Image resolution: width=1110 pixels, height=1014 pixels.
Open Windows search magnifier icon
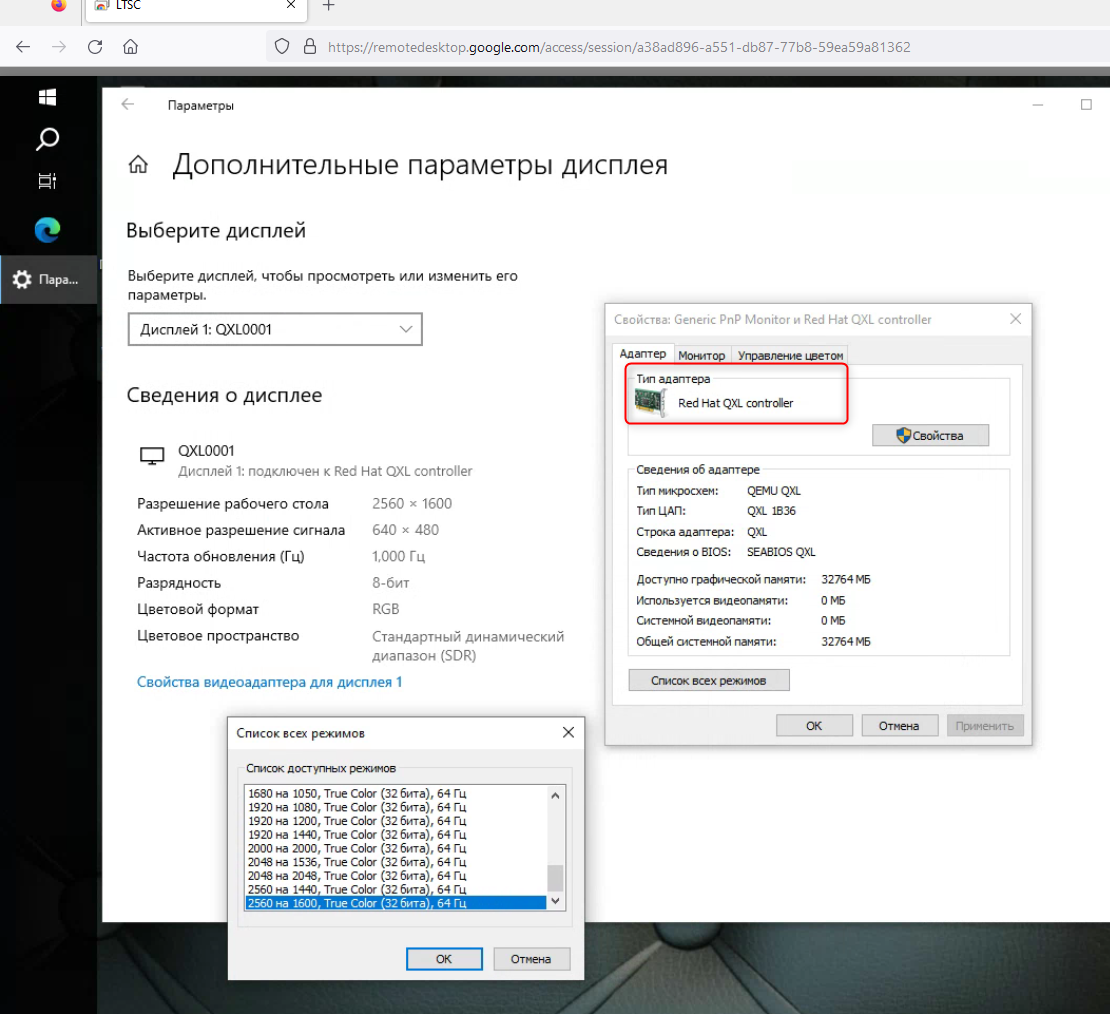click(x=47, y=139)
